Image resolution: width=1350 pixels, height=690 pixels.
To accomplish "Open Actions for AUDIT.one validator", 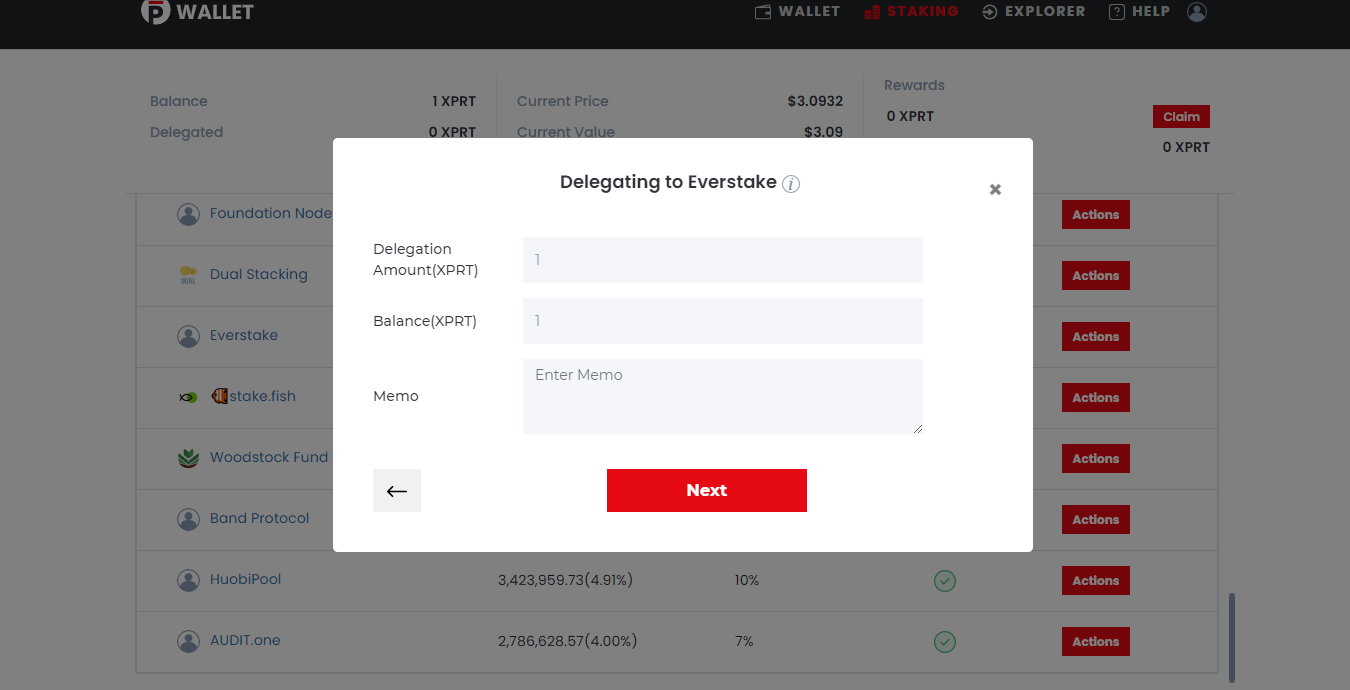I will click(1096, 641).
